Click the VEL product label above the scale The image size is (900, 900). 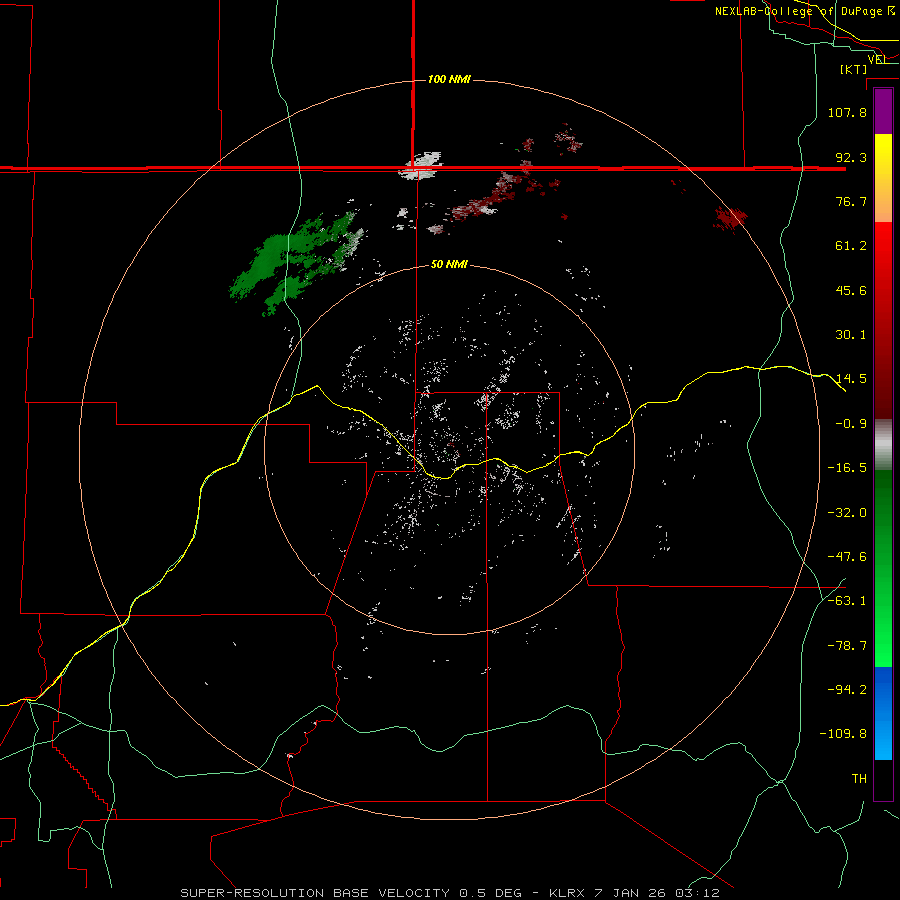tap(876, 59)
